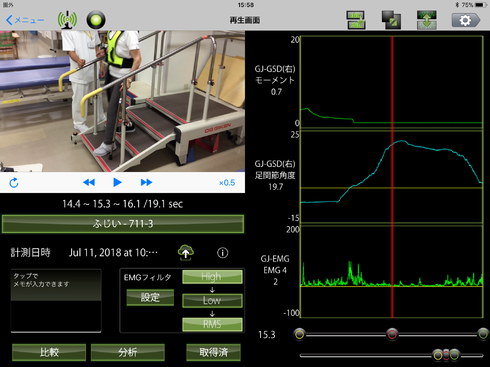Open the overlapping squares overlay icon
Viewport: 490px width, 367px height.
click(x=391, y=20)
